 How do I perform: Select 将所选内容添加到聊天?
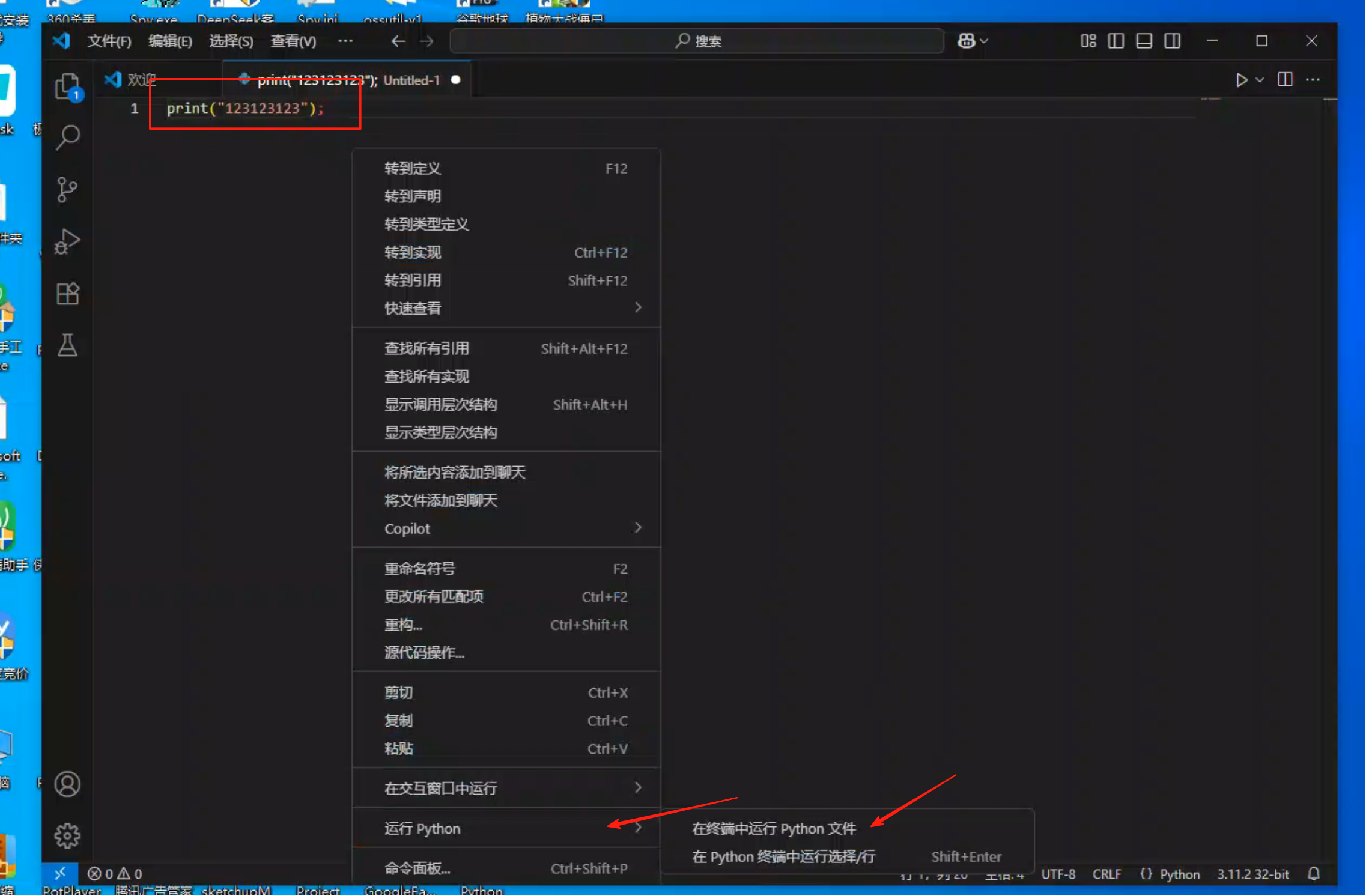pyautogui.click(x=506, y=473)
